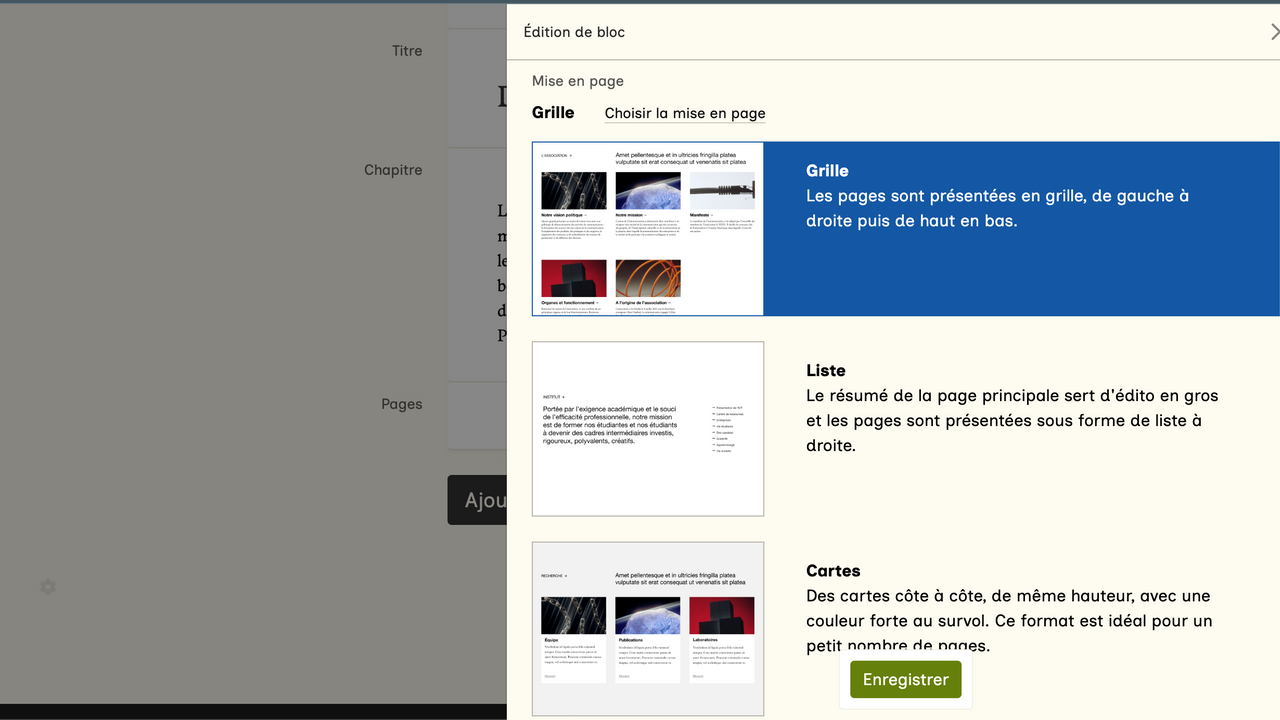Viewport: 1280px width, 720px height.
Task: Click the Chapitre field label
Action: 393,170
